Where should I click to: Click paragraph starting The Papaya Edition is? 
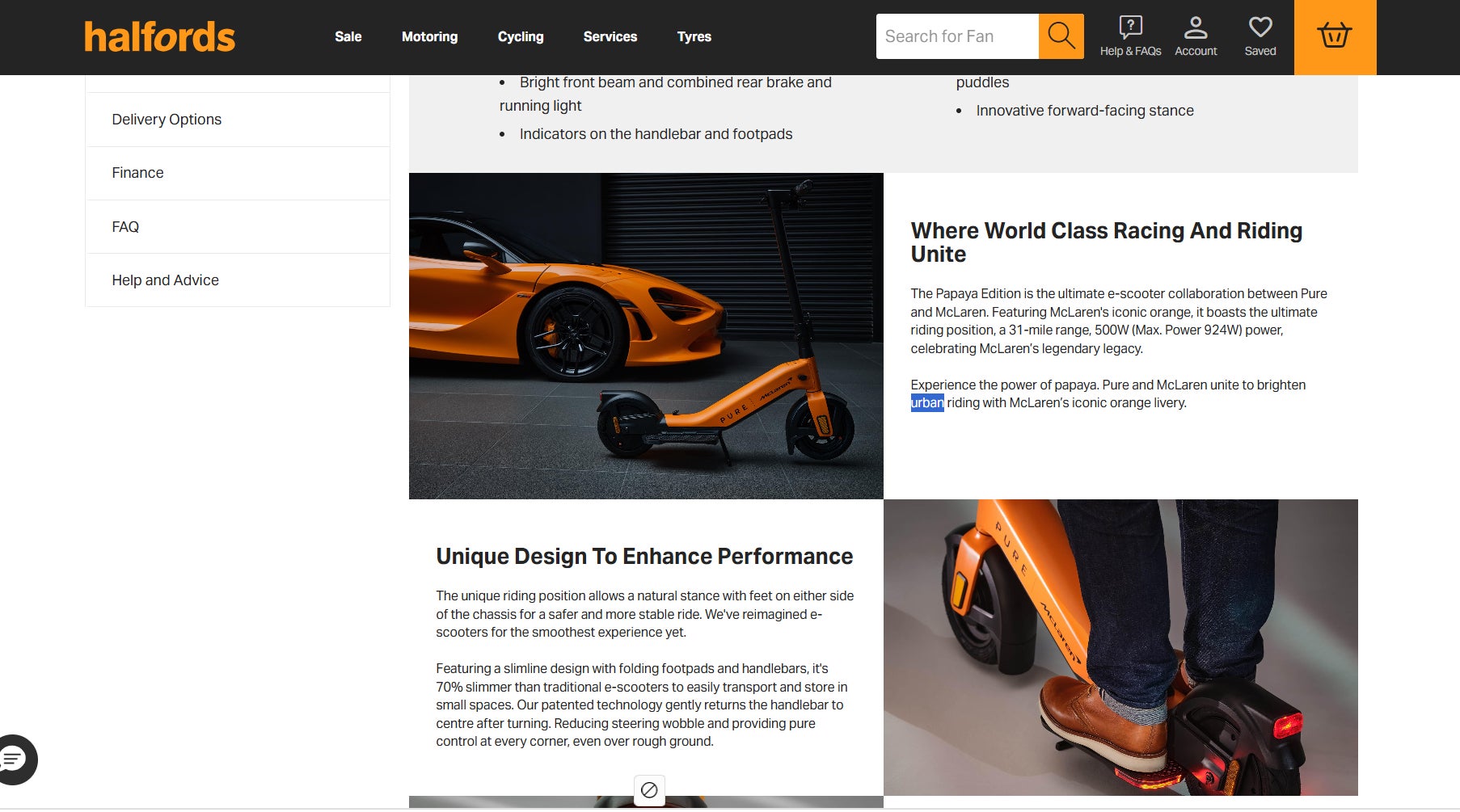click(1119, 322)
